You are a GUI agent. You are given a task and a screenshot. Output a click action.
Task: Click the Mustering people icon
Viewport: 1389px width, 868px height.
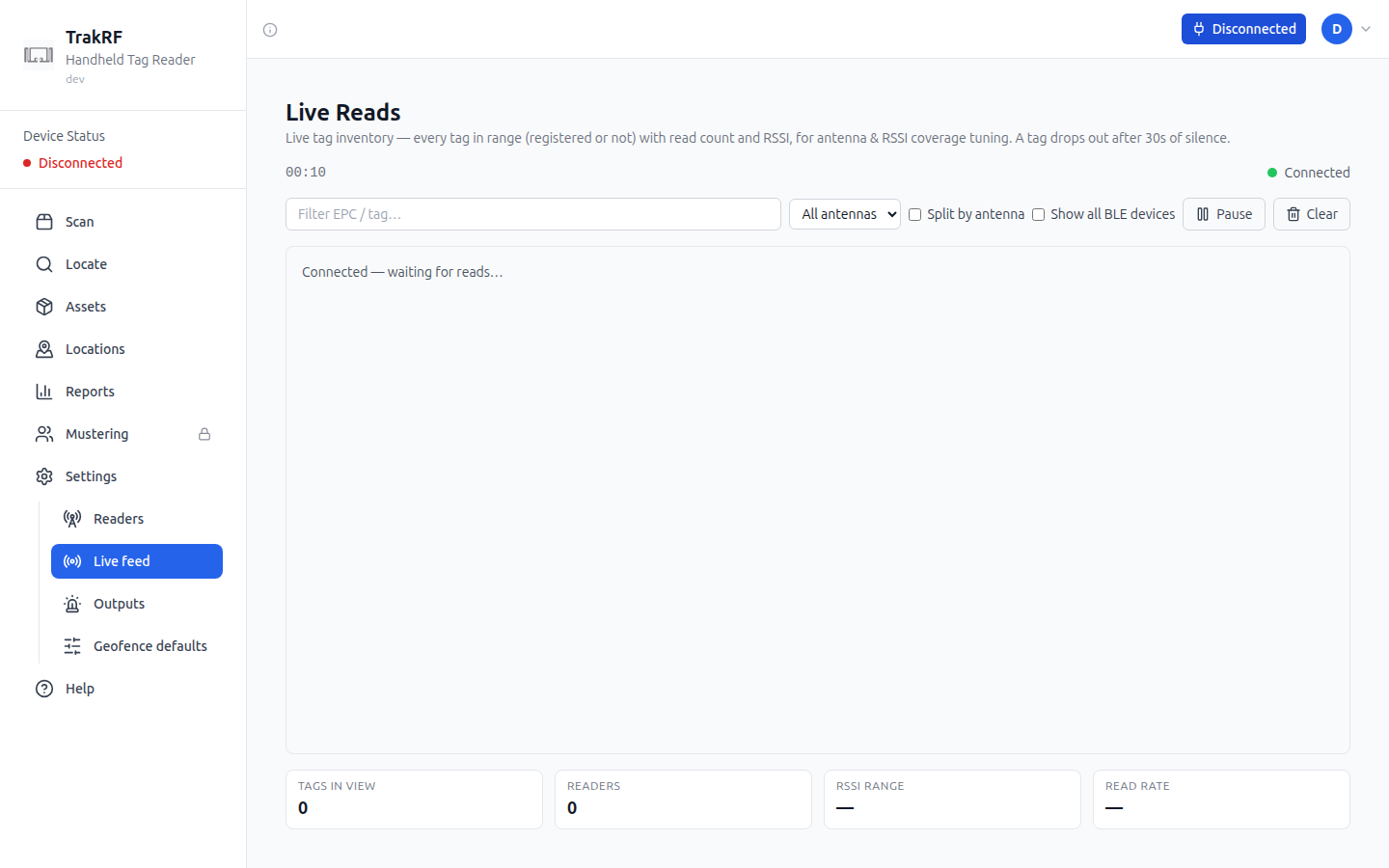(44, 434)
